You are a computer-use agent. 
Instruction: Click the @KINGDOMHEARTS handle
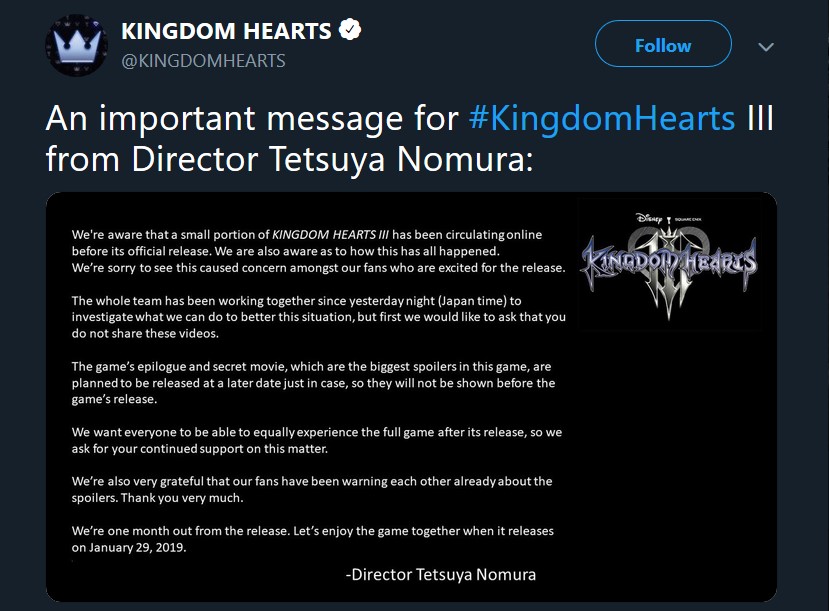[x=203, y=61]
